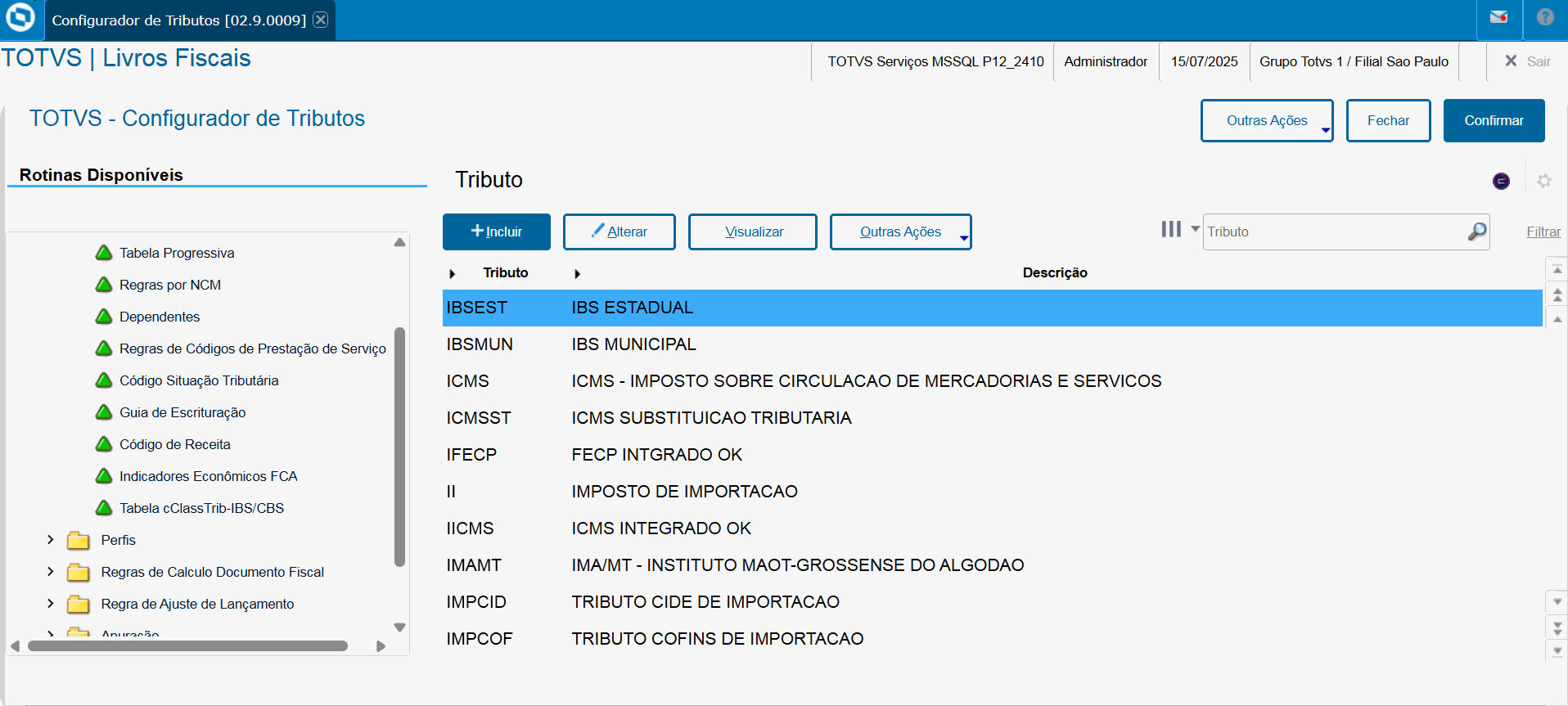Move up one row in grid
Viewport: 1568px width, 706px height.
click(x=1557, y=319)
